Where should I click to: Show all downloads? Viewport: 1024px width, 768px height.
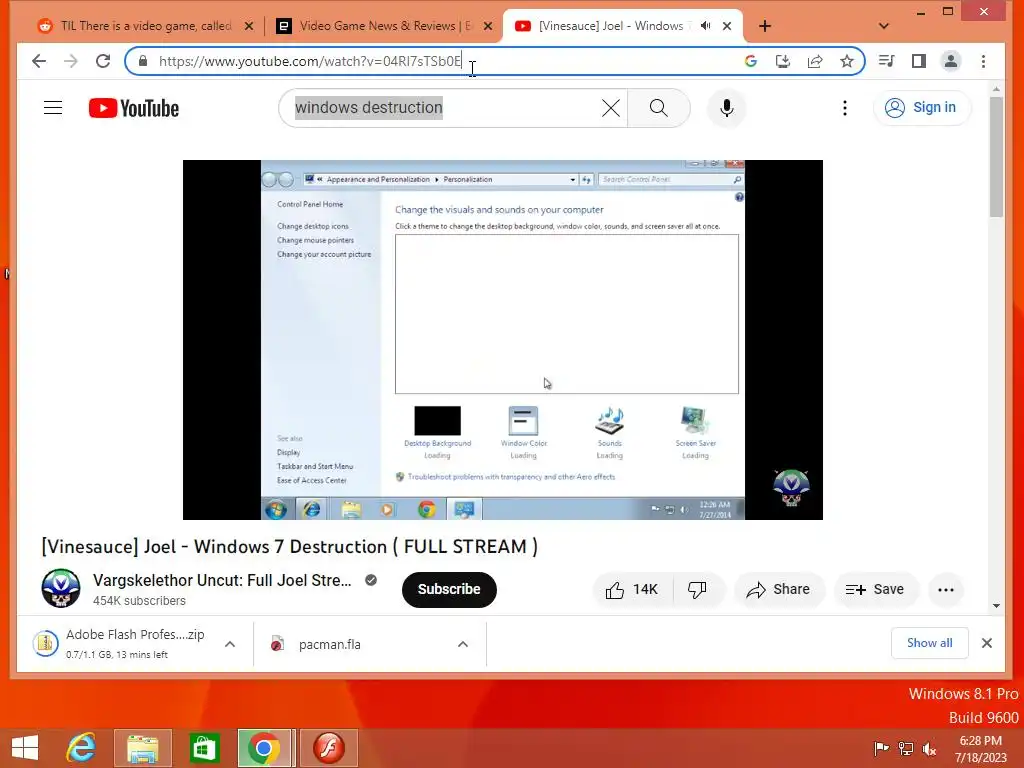(x=929, y=643)
